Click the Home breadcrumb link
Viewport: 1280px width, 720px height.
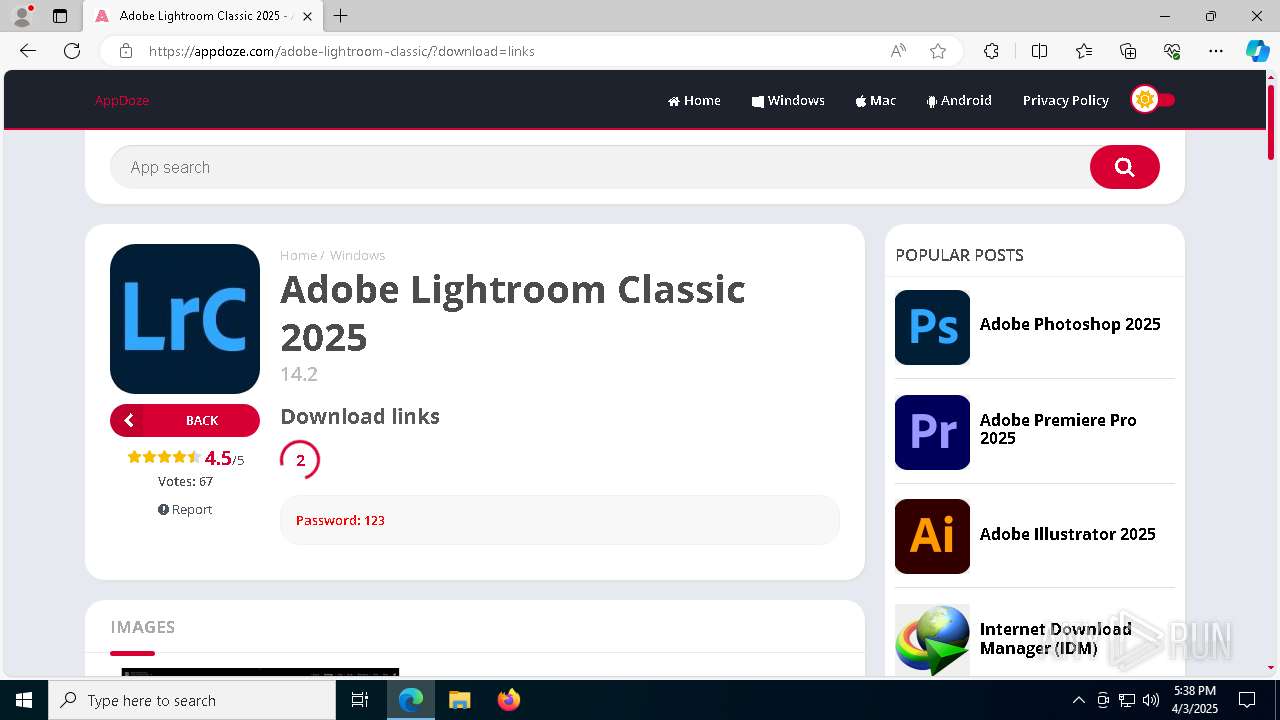(x=298, y=255)
